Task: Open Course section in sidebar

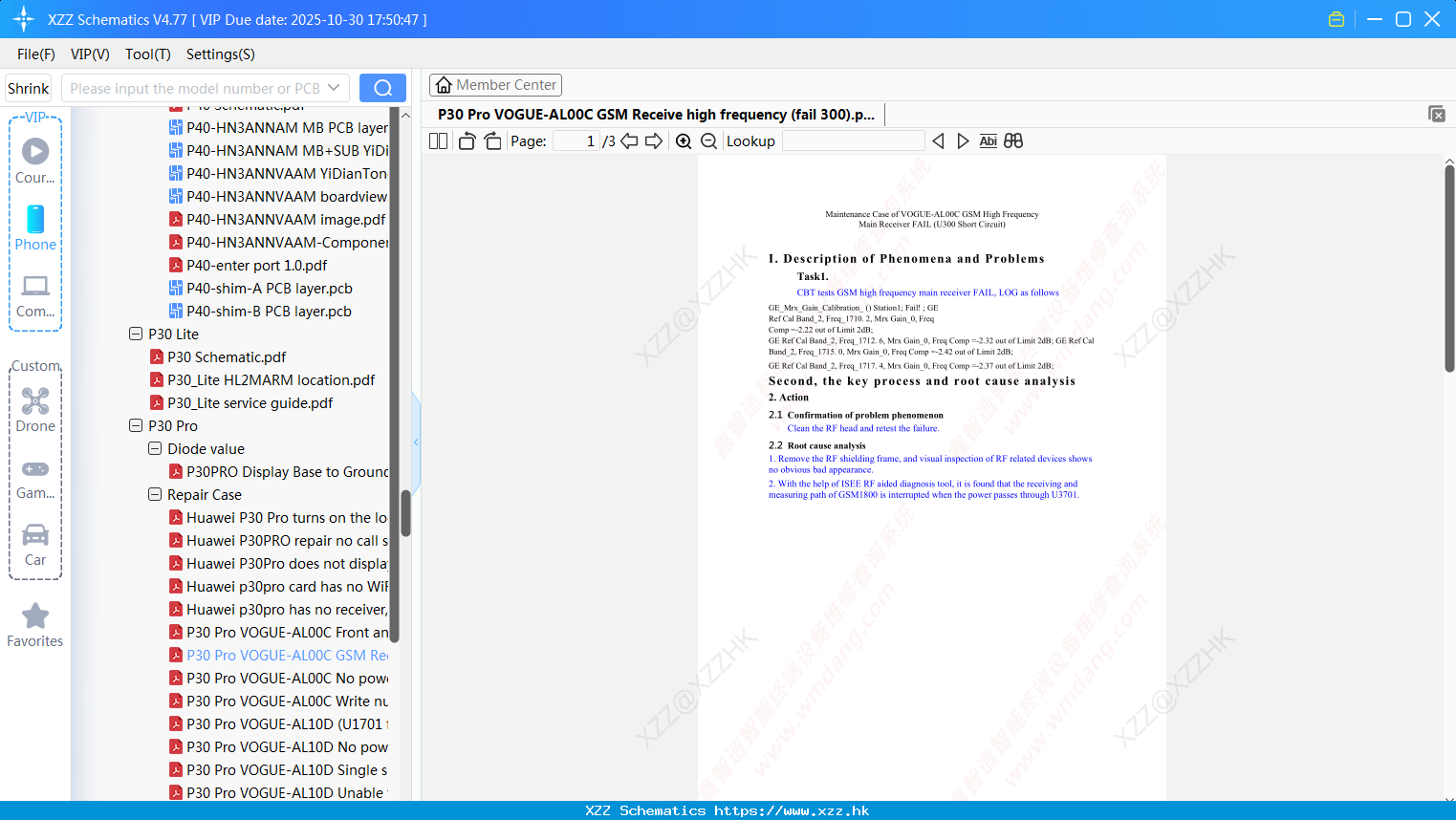Action: point(35,161)
